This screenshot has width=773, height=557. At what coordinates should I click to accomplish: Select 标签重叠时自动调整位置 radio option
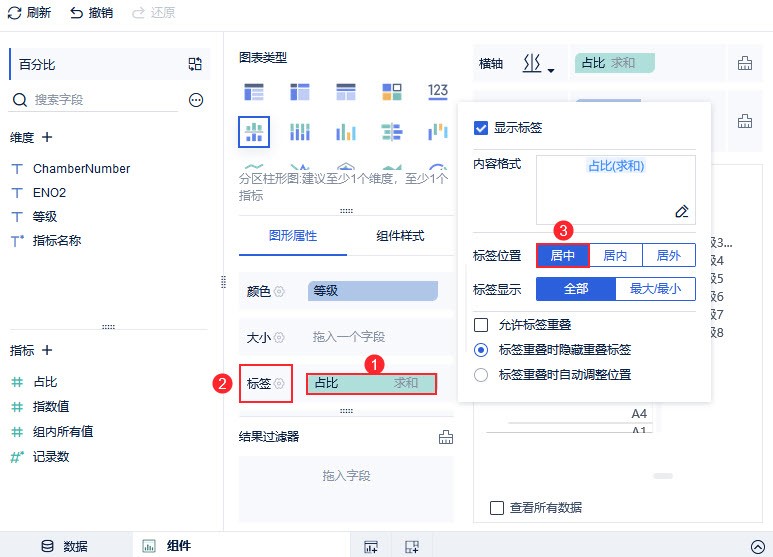coord(481,374)
